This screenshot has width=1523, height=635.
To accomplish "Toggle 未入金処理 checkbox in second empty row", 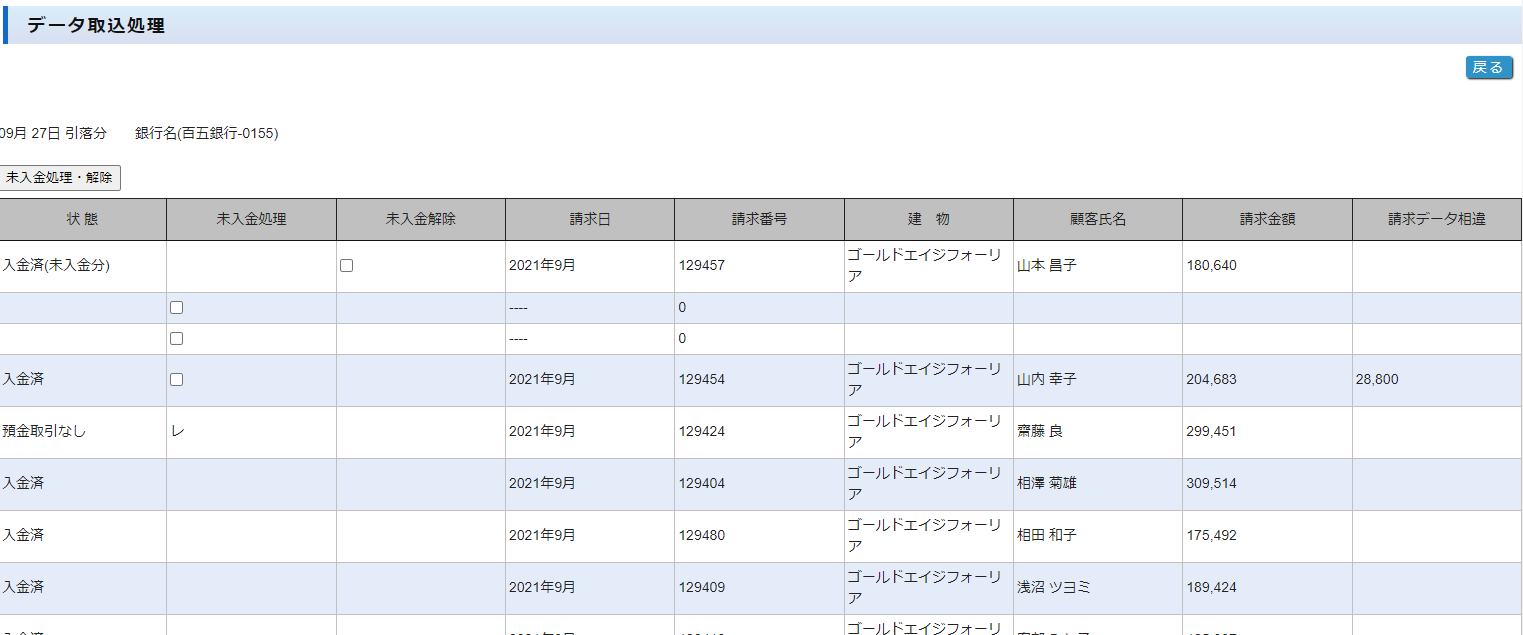I will [x=176, y=339].
